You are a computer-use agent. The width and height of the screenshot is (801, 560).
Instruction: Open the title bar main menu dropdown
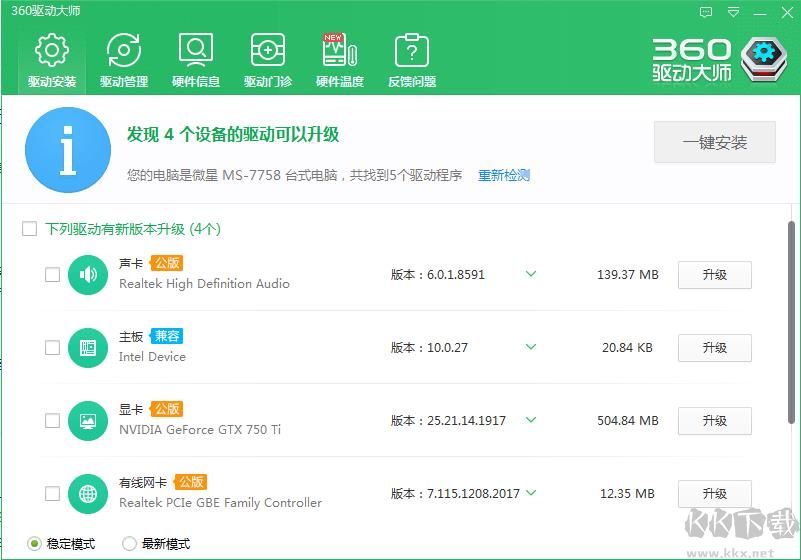pos(734,12)
